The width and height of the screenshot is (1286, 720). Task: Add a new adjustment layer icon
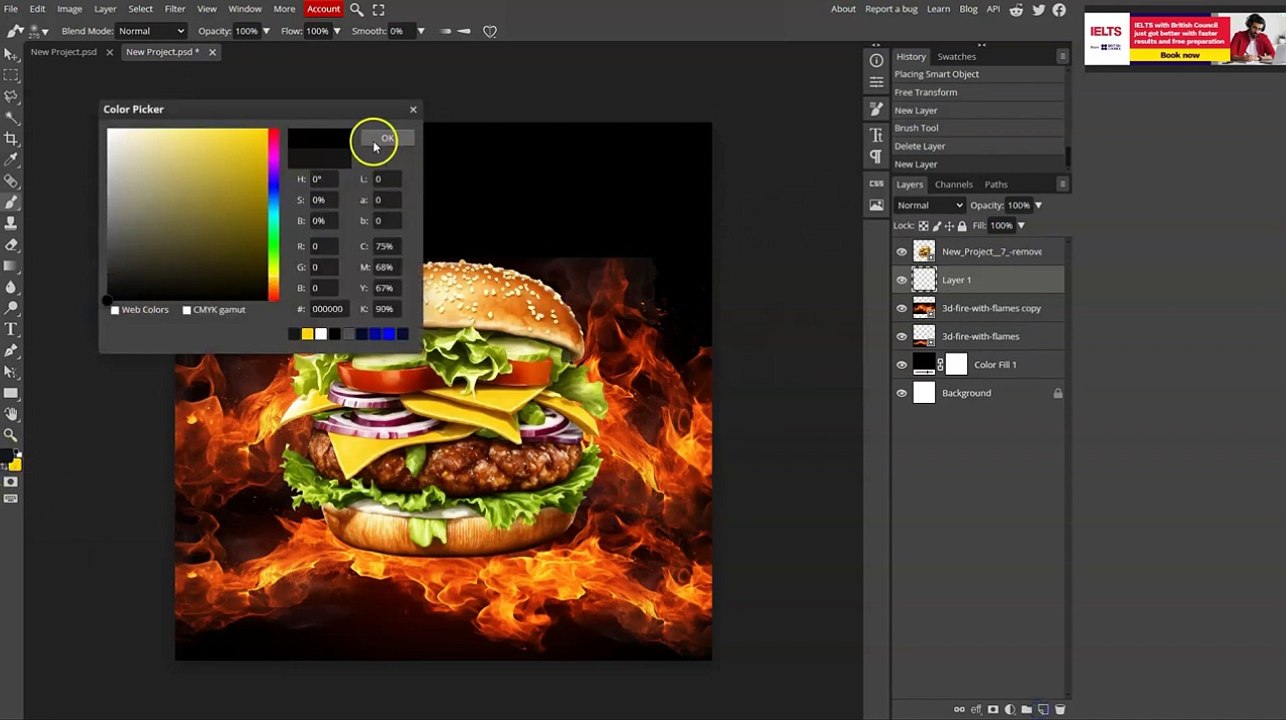coord(1010,709)
